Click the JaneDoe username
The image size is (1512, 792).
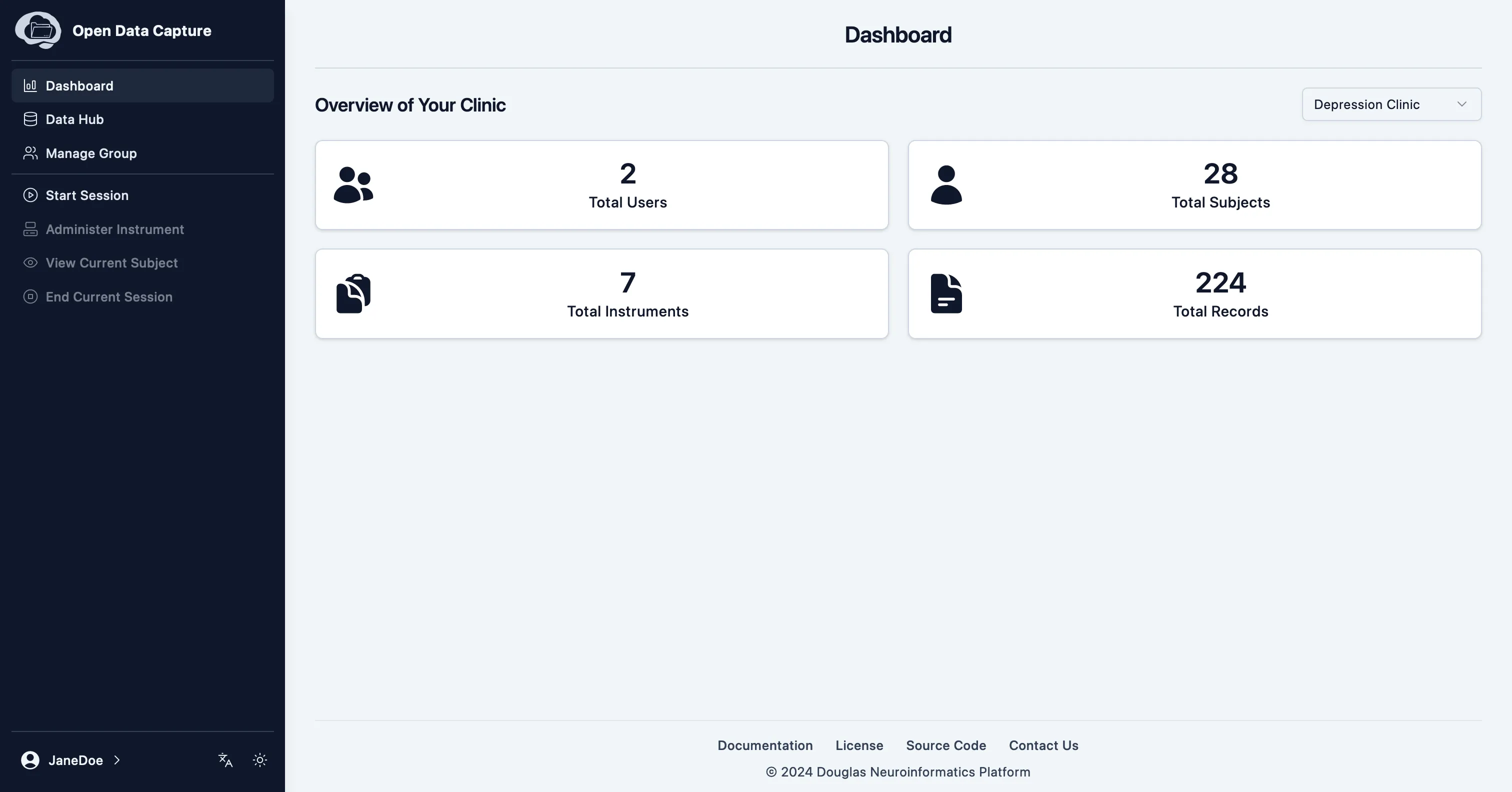click(x=75, y=760)
